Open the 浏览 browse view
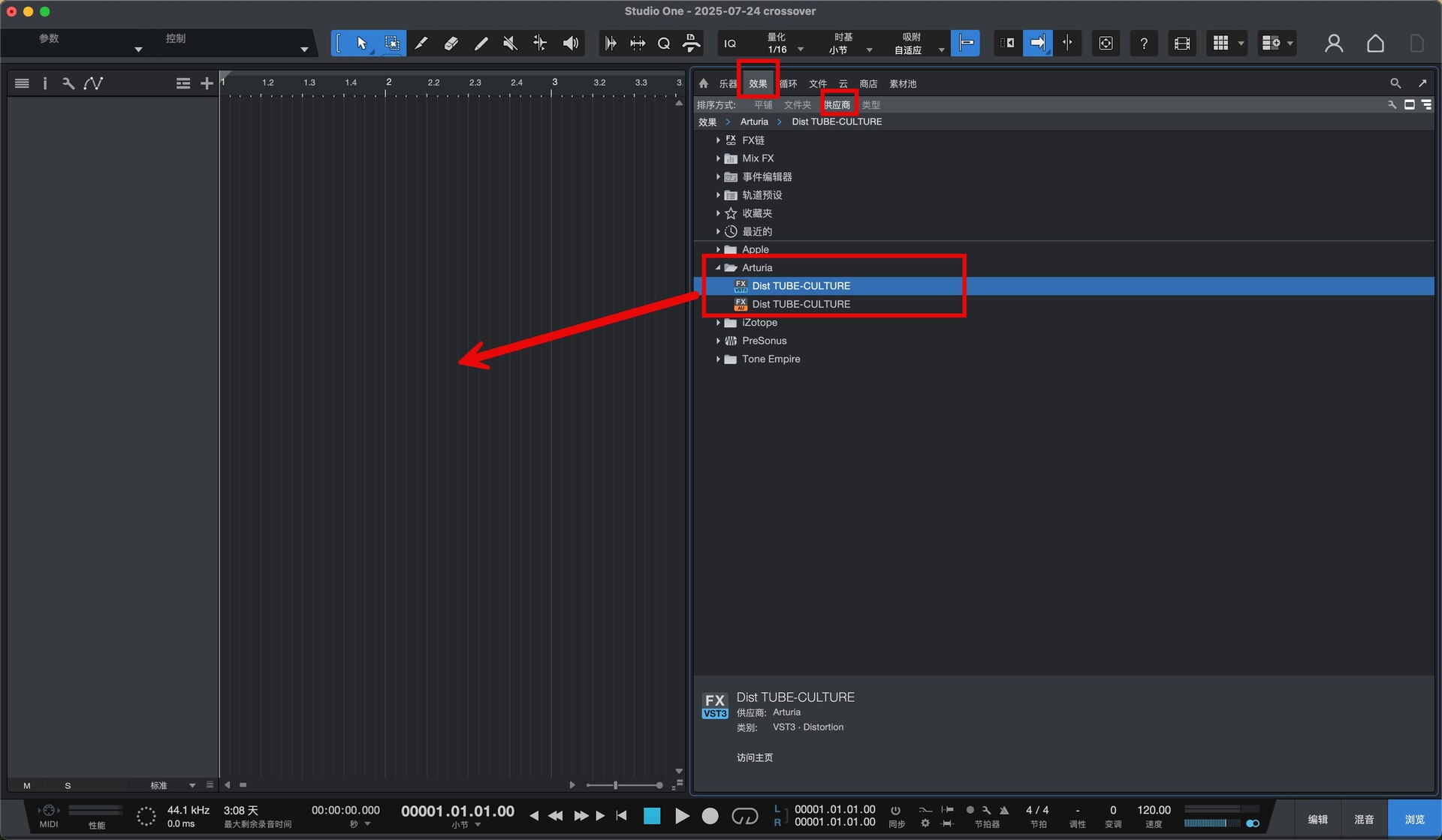 point(1414,819)
